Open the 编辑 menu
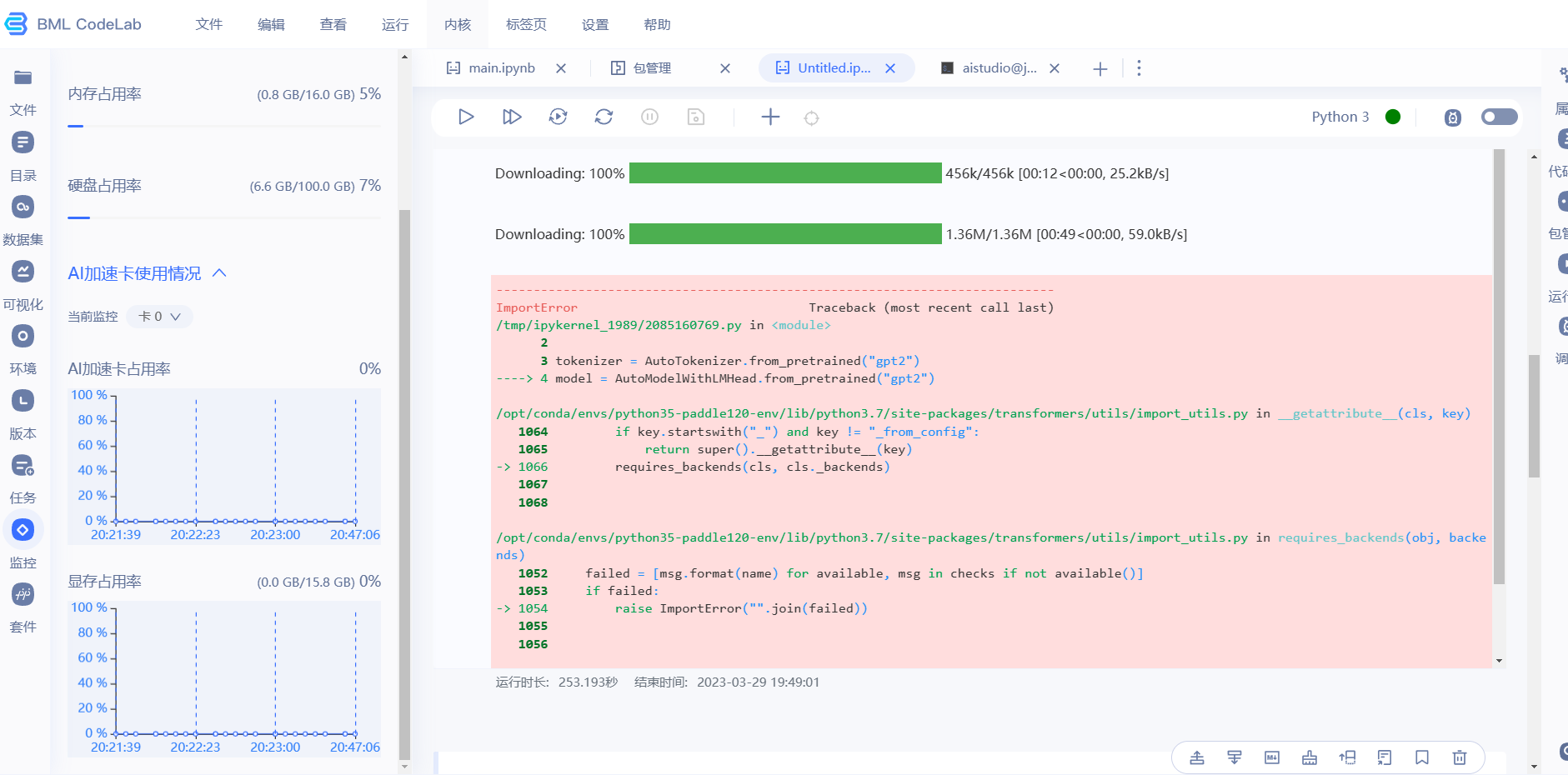 click(271, 25)
